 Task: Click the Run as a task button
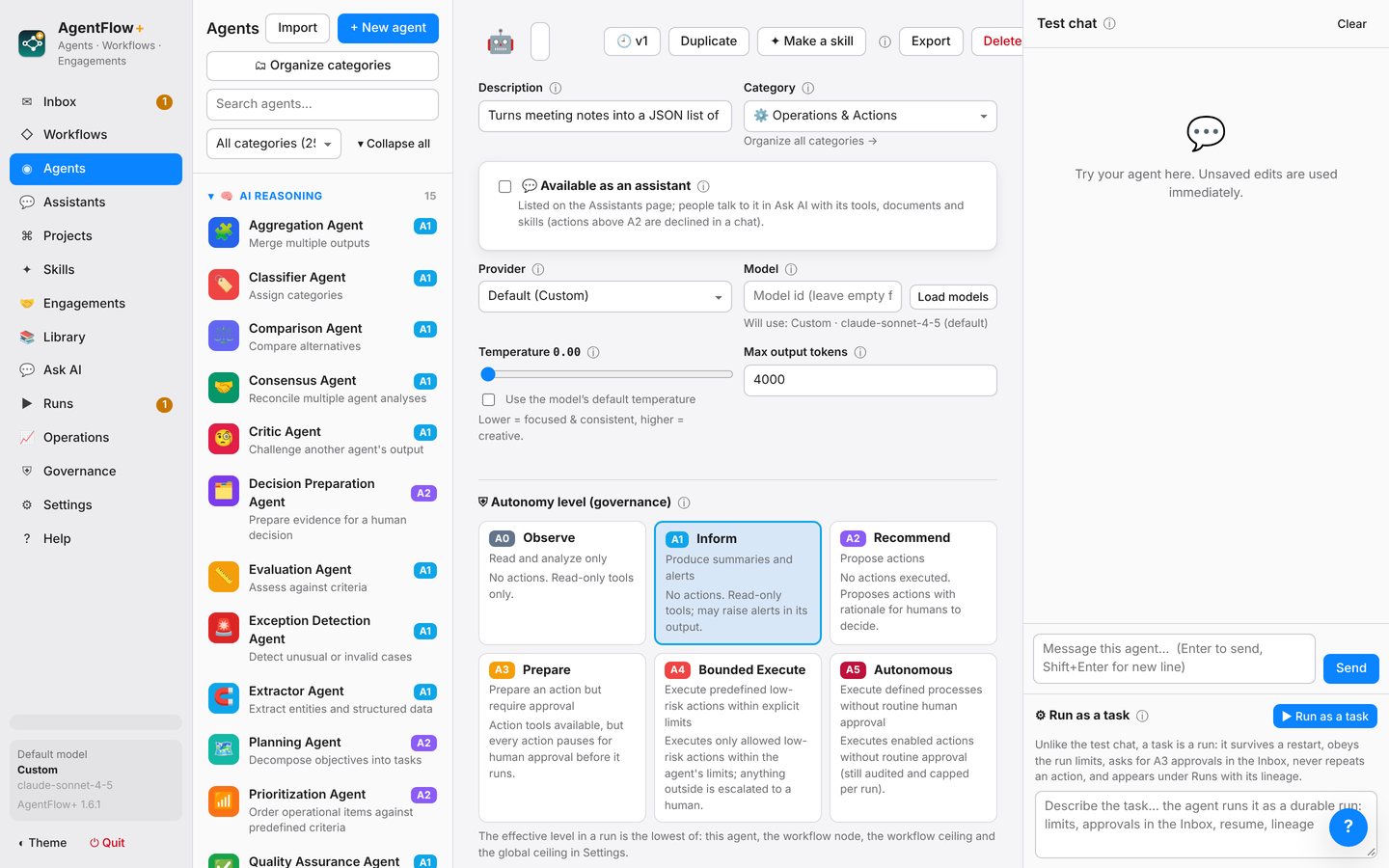coord(1325,716)
